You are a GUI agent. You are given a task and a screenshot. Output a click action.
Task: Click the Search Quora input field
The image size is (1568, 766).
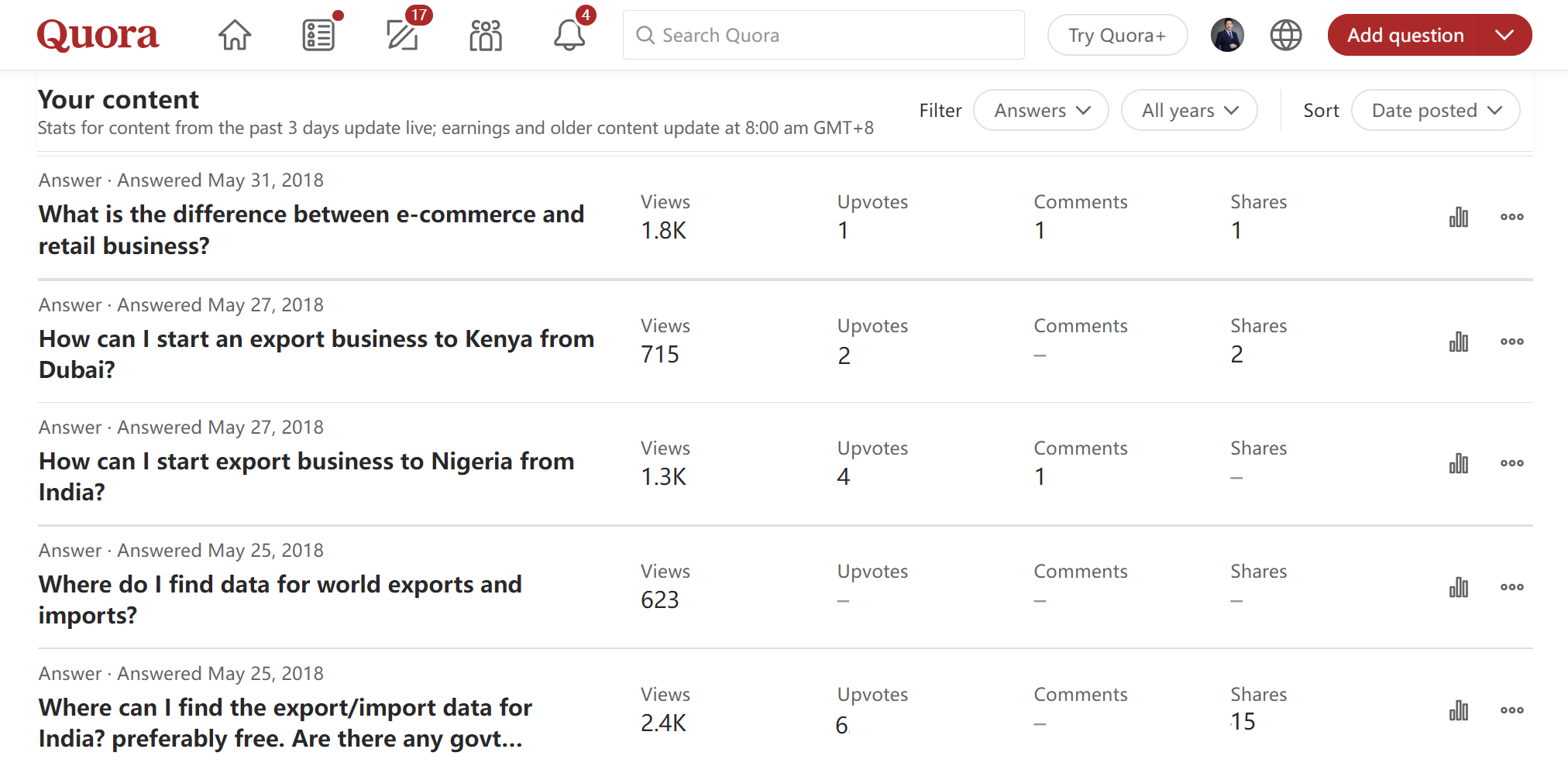(x=823, y=35)
